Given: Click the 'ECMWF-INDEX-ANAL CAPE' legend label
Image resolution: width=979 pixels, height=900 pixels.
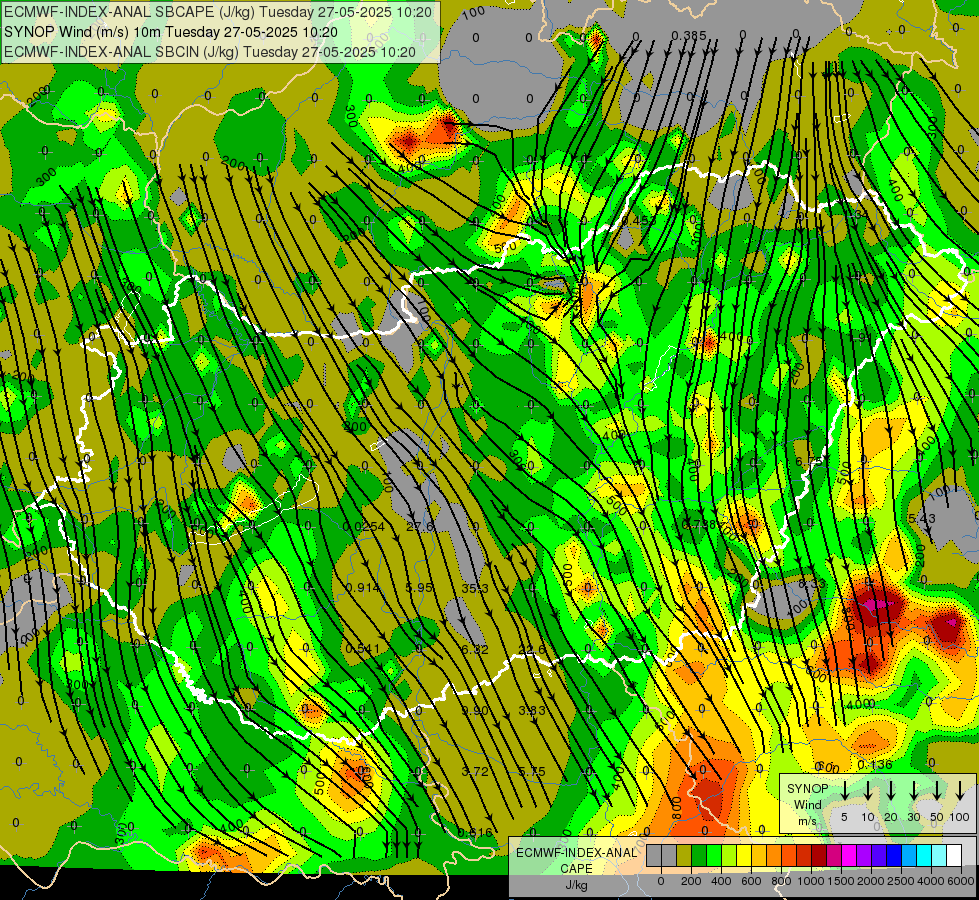Looking at the screenshot, I should (576, 860).
